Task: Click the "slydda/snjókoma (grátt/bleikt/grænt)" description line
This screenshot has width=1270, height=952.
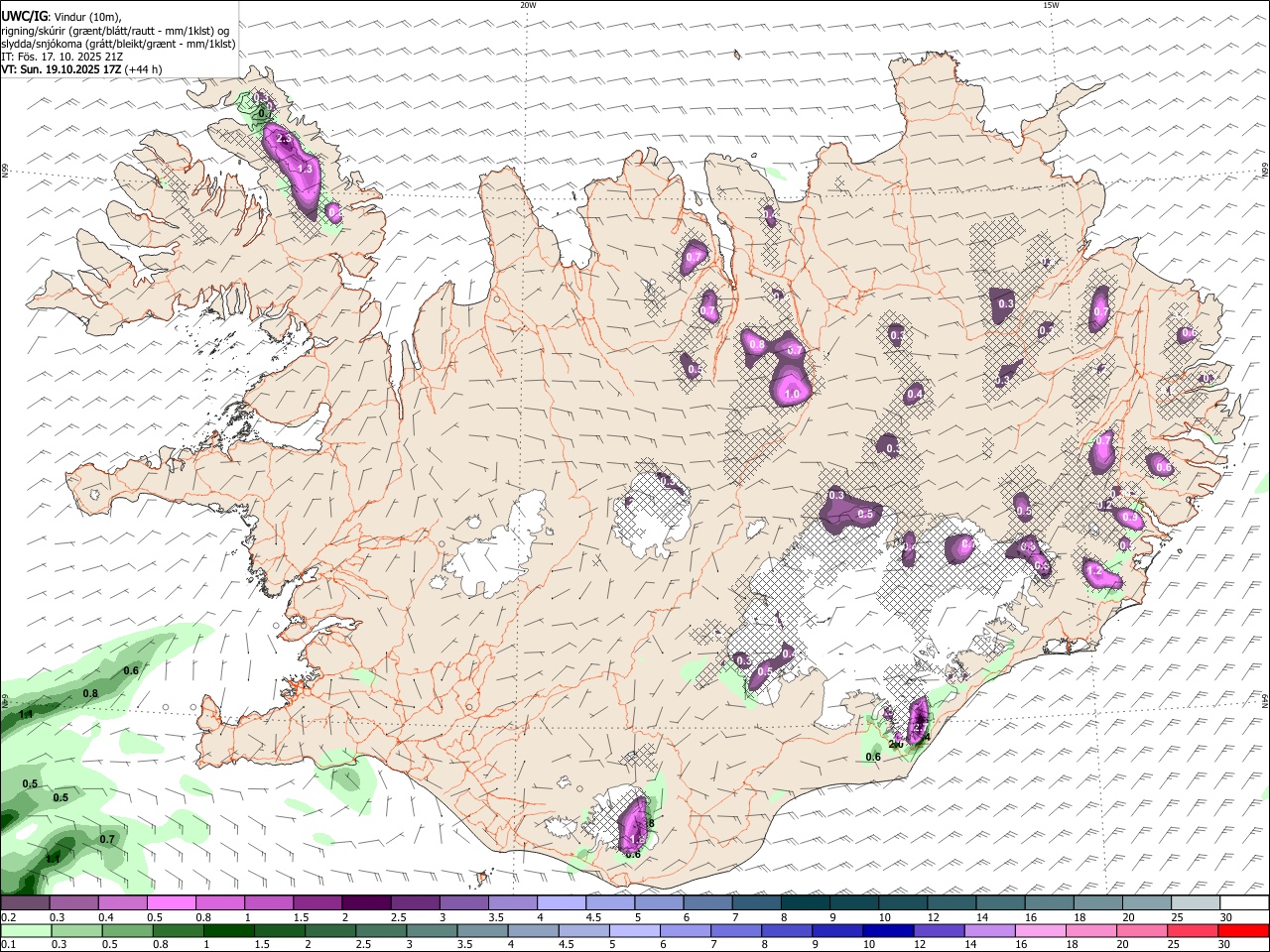Action: pyautogui.click(x=118, y=44)
